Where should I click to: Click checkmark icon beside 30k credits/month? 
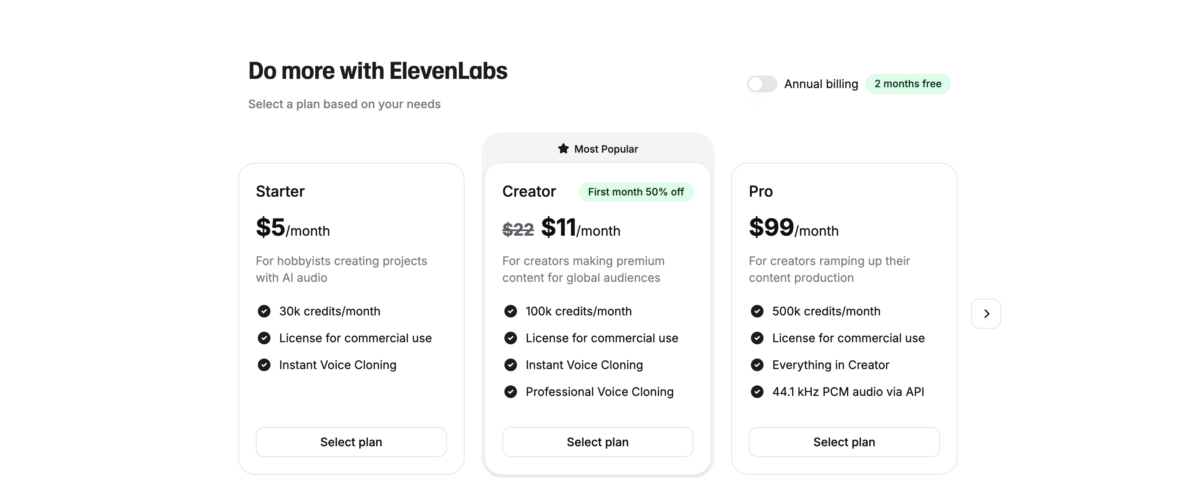[264, 311]
